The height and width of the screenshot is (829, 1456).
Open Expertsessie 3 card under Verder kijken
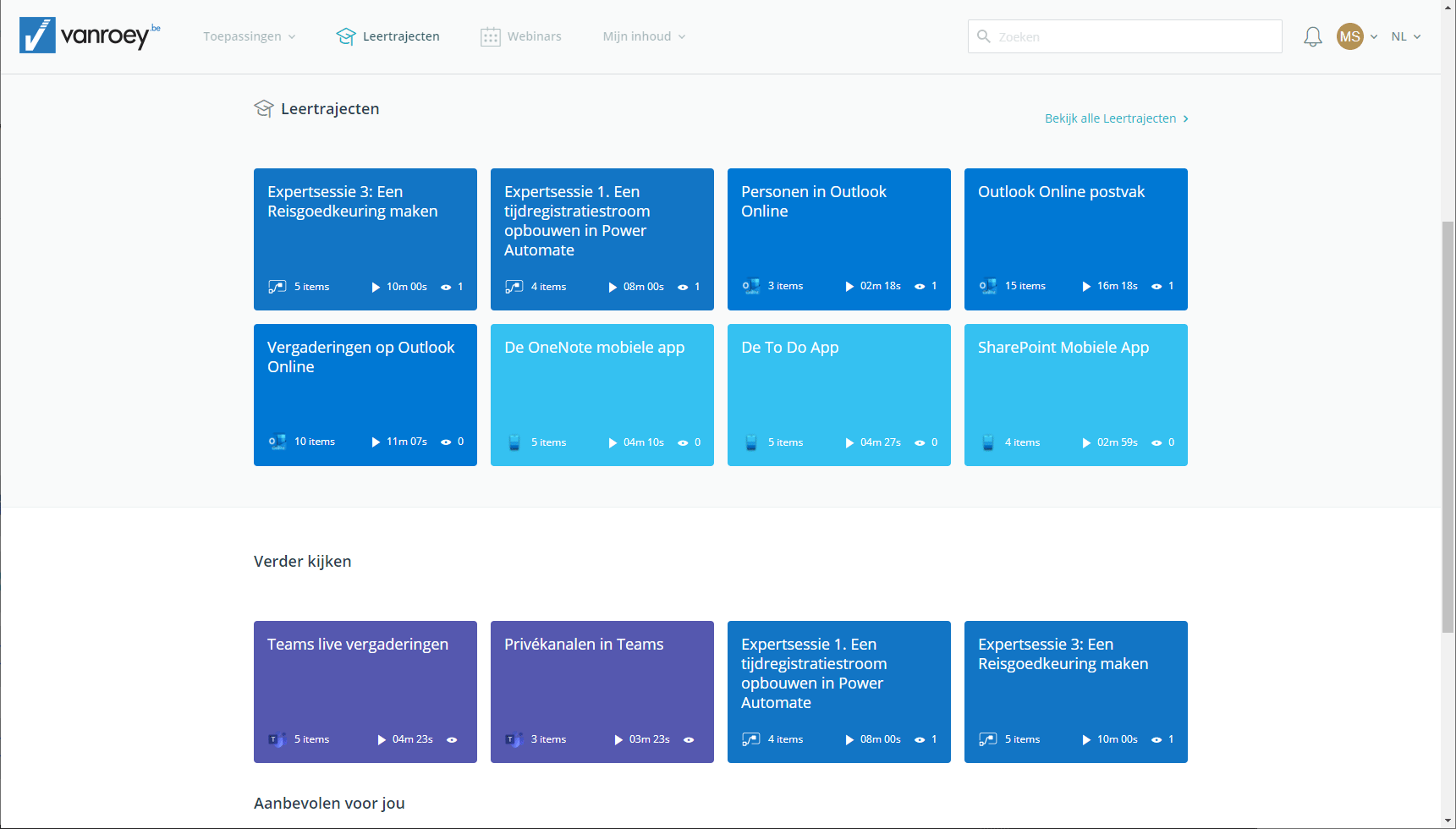(1076, 692)
